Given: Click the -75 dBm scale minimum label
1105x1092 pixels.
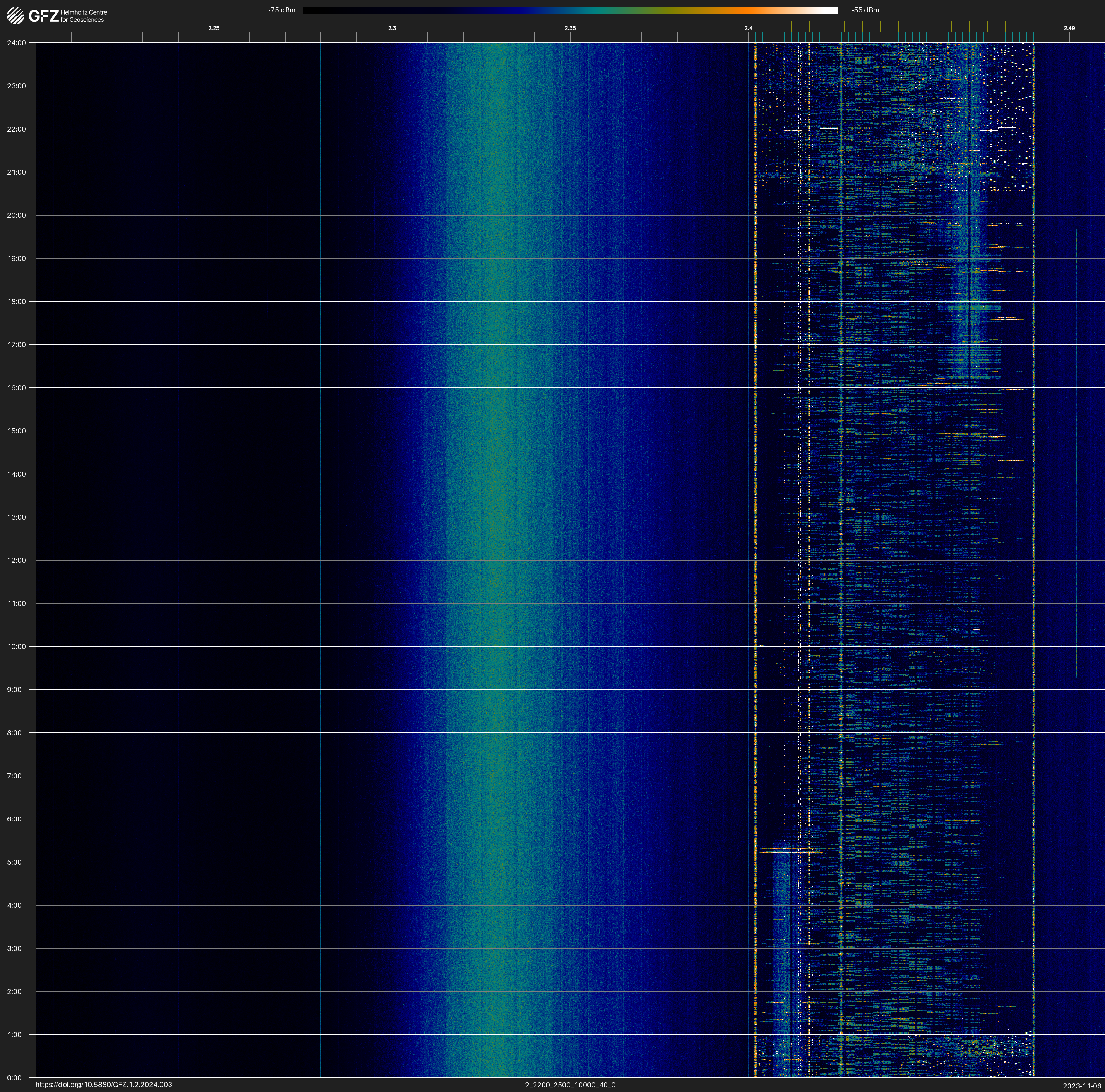Looking at the screenshot, I should tap(282, 10).
